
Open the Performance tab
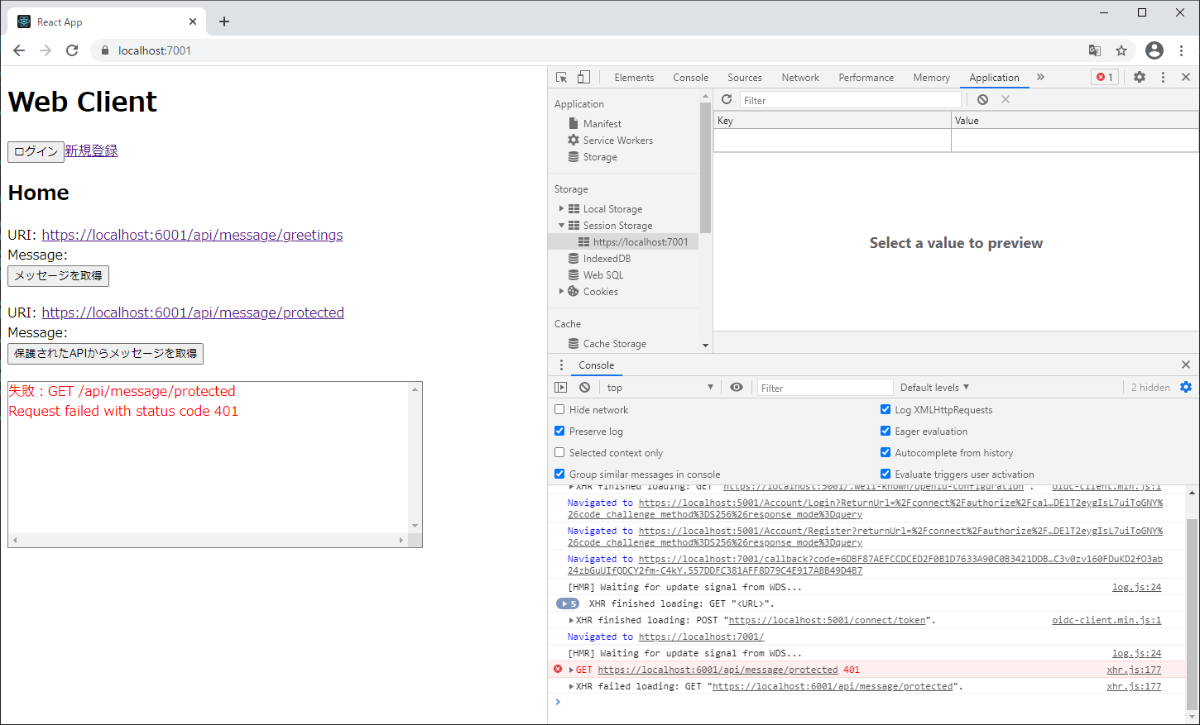pos(866,77)
